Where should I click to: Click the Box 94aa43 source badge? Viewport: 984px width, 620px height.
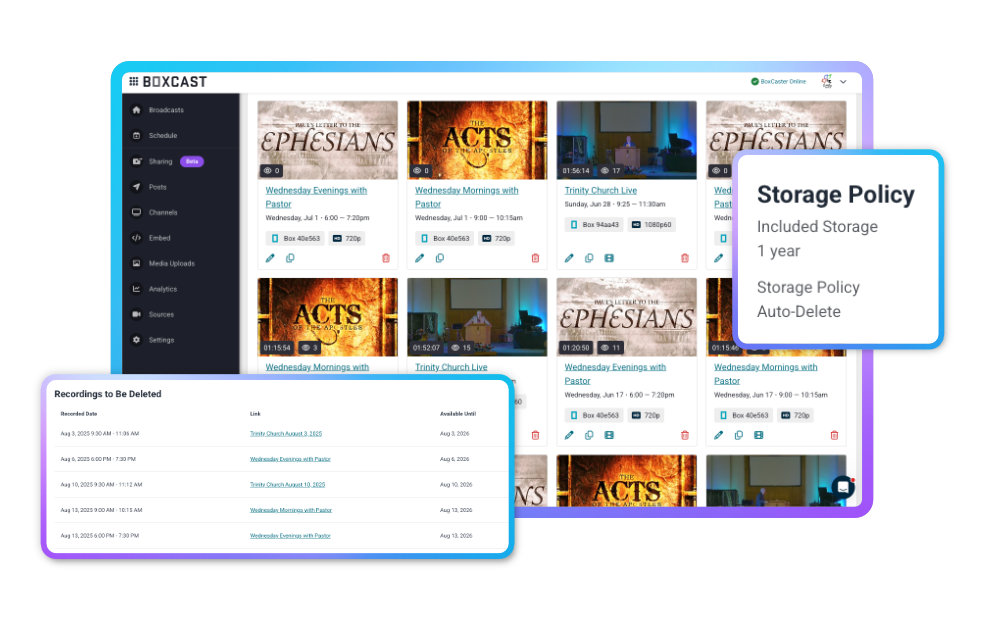(594, 225)
